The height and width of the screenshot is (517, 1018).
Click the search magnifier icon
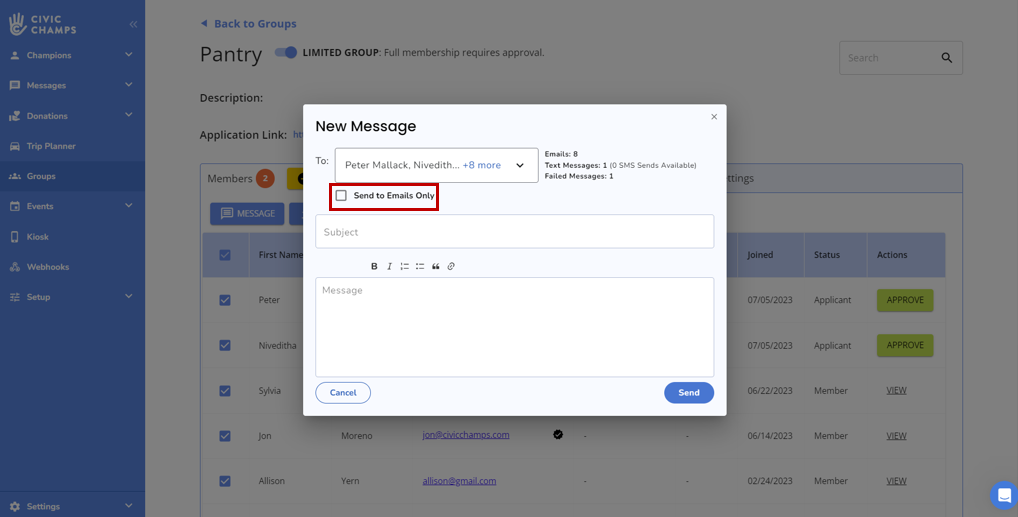tap(946, 58)
